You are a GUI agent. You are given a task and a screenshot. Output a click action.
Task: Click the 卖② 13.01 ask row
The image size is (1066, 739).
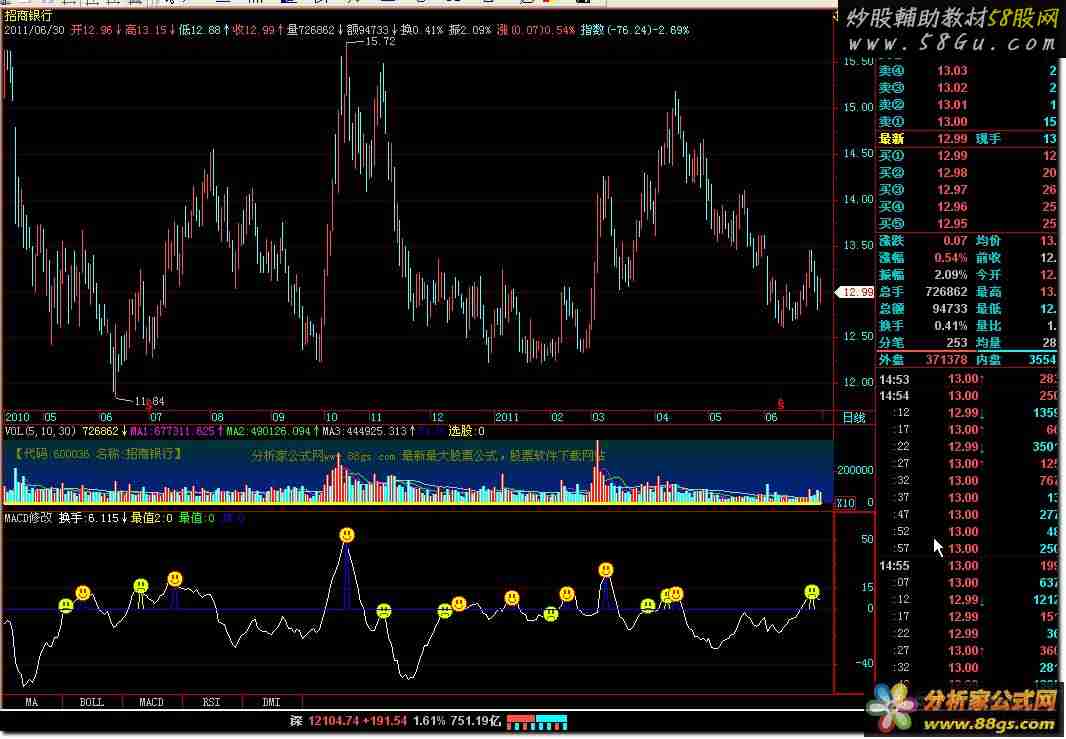coord(969,105)
